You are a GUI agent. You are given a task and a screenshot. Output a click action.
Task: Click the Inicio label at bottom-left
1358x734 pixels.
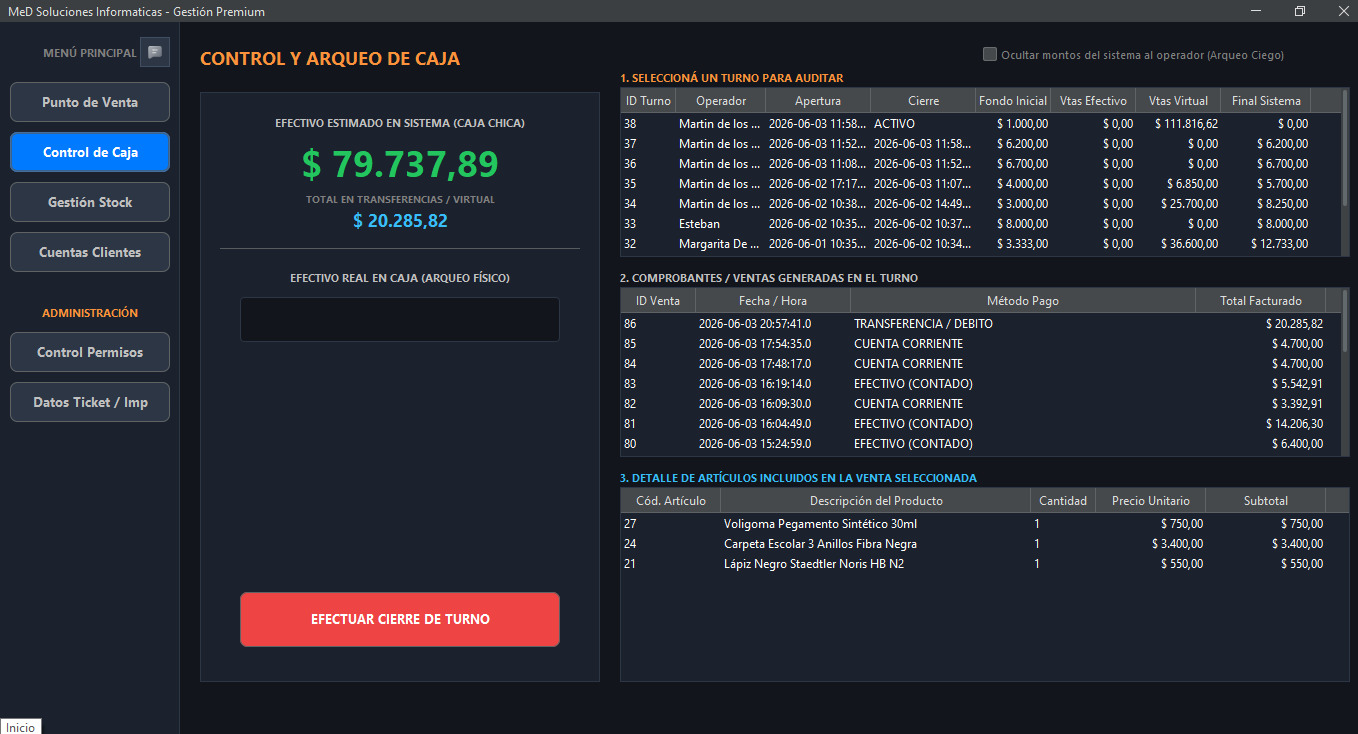(21, 727)
